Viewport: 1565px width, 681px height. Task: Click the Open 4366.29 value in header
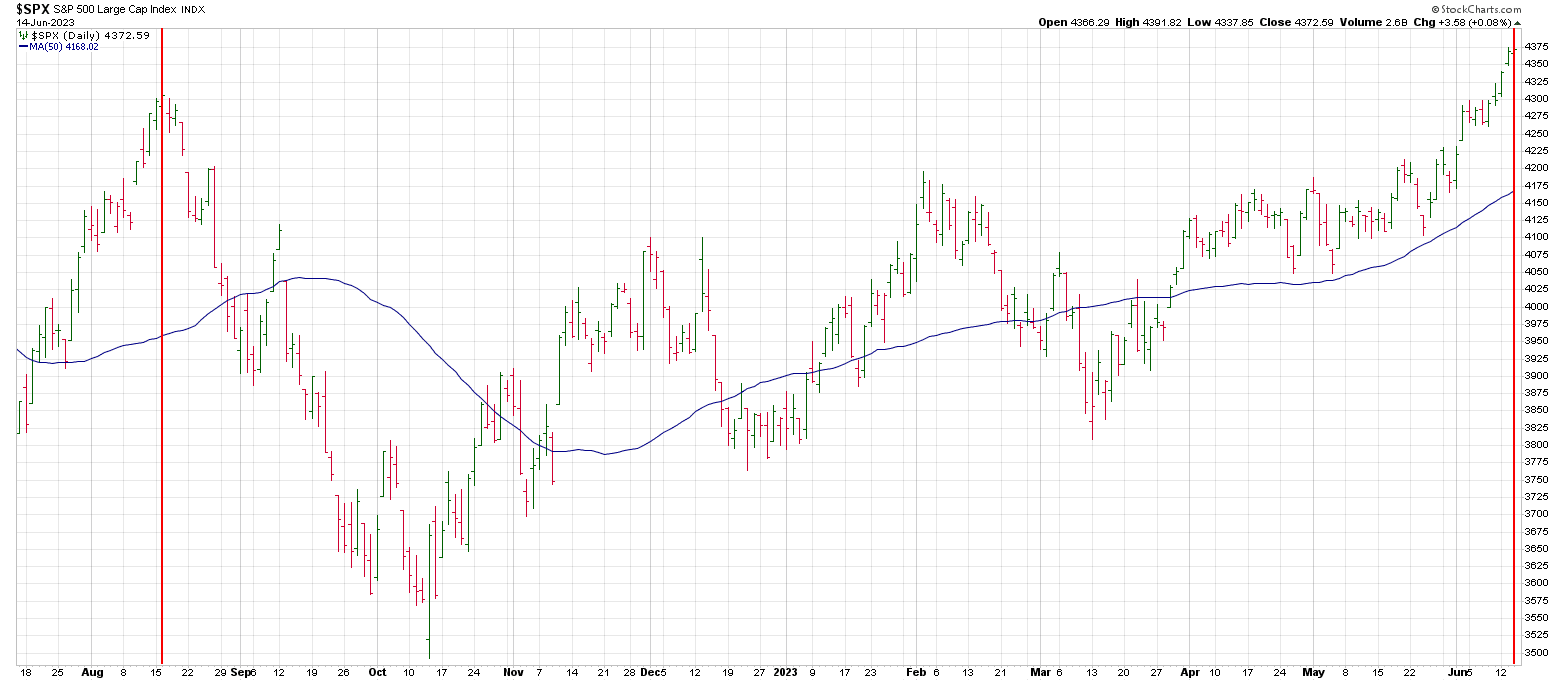pos(1073,22)
